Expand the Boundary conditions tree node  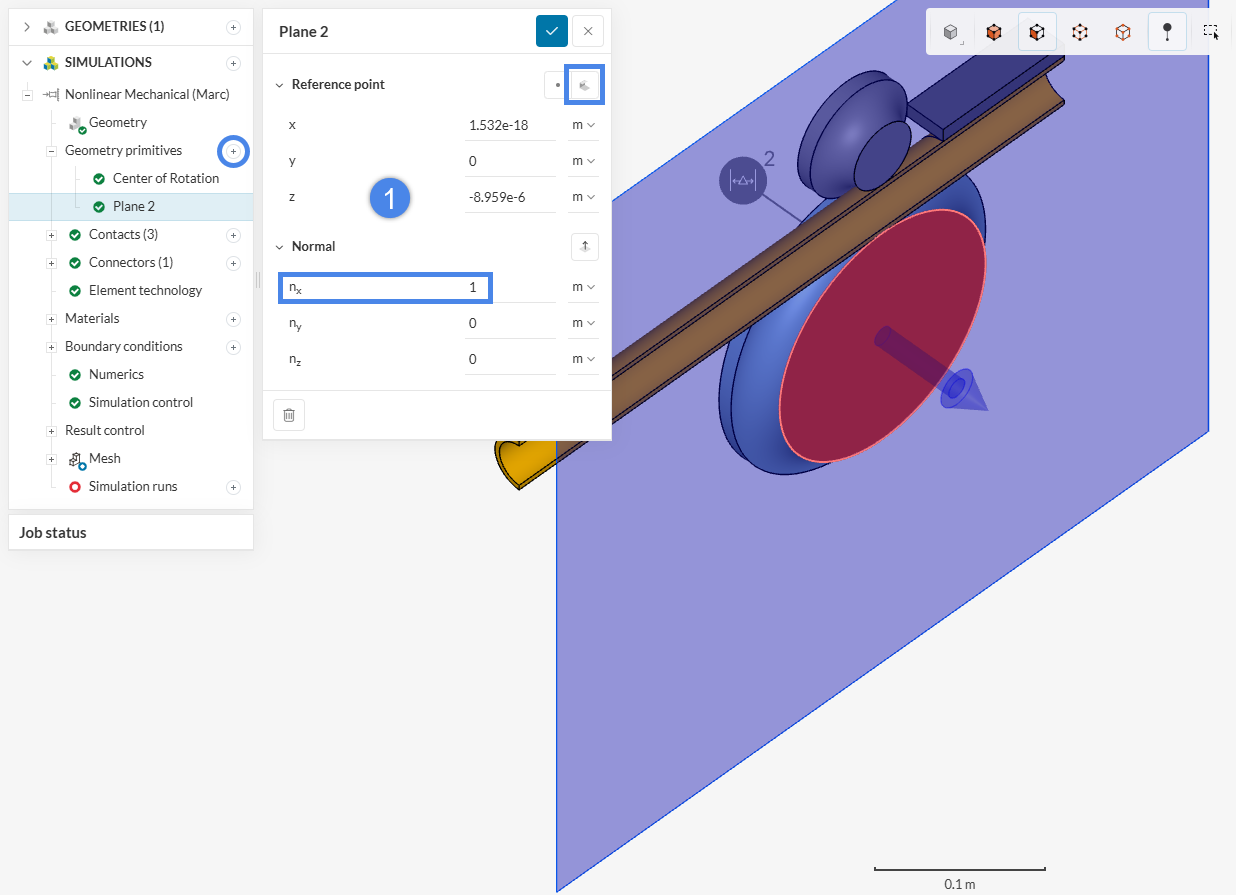(52, 347)
